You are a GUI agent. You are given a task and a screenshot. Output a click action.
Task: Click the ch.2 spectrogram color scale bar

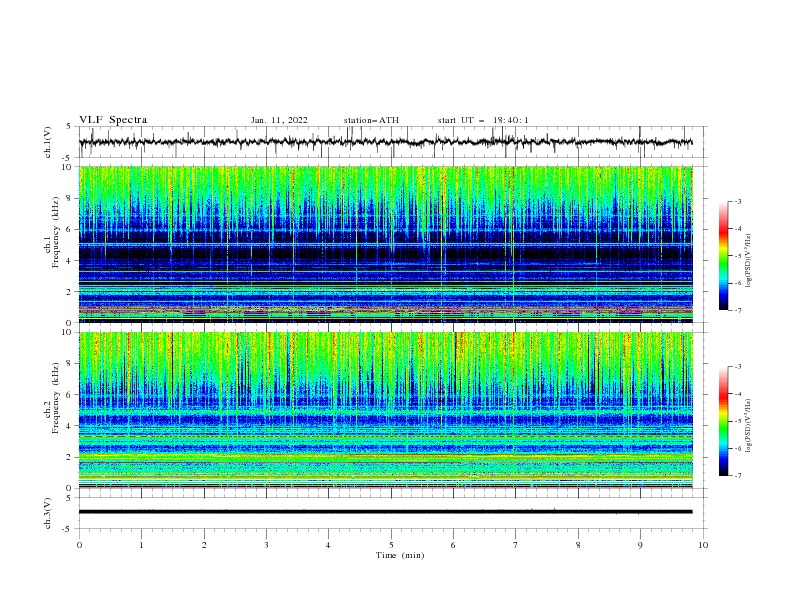[x=723, y=421]
